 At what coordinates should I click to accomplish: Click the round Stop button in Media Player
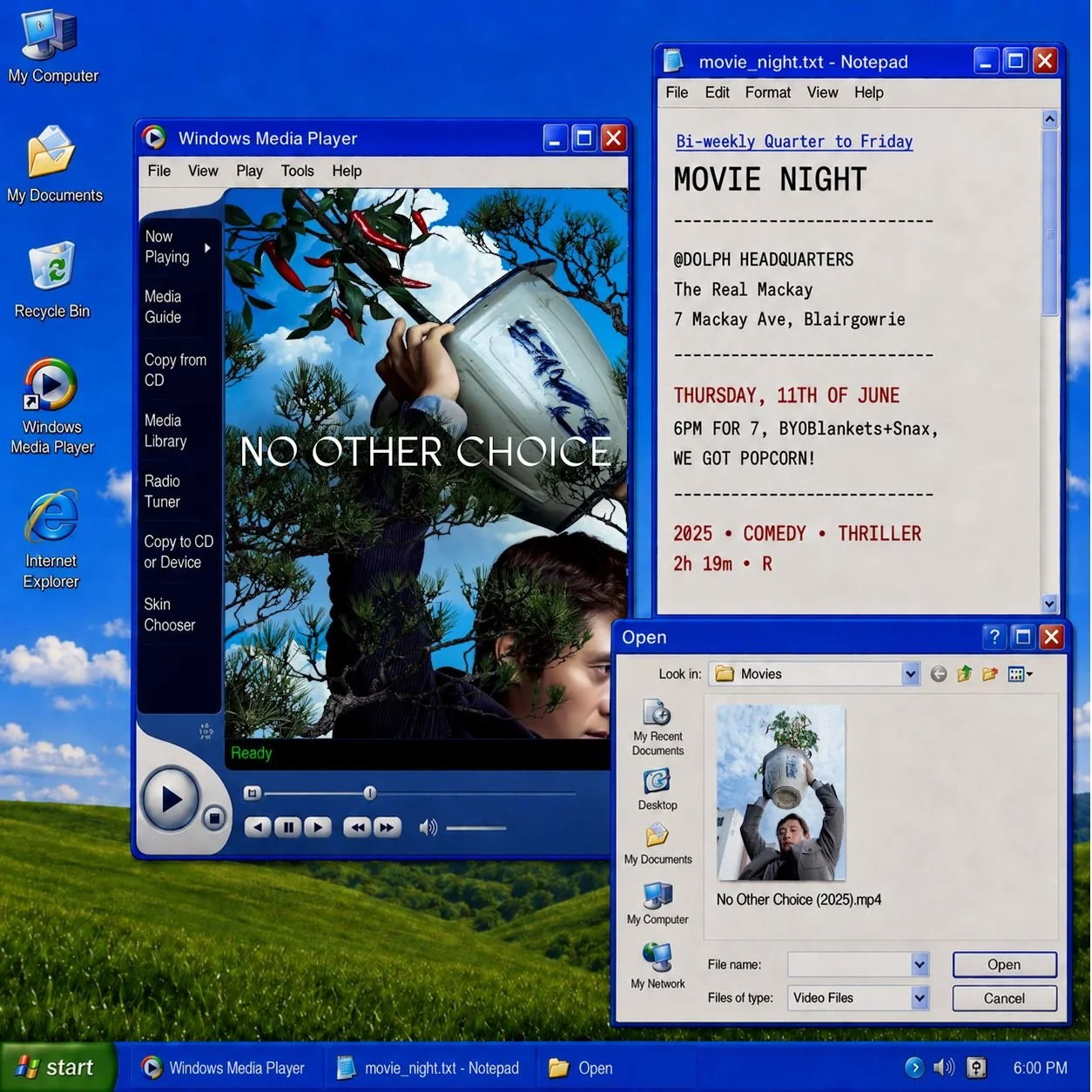coord(213,818)
